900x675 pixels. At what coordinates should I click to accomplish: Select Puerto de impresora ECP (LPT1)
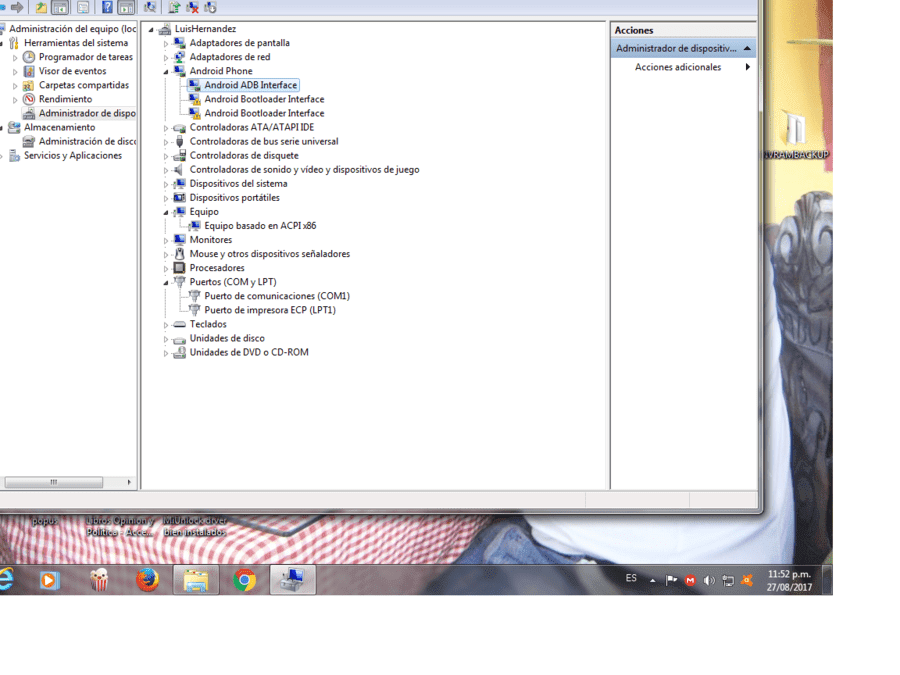click(270, 310)
